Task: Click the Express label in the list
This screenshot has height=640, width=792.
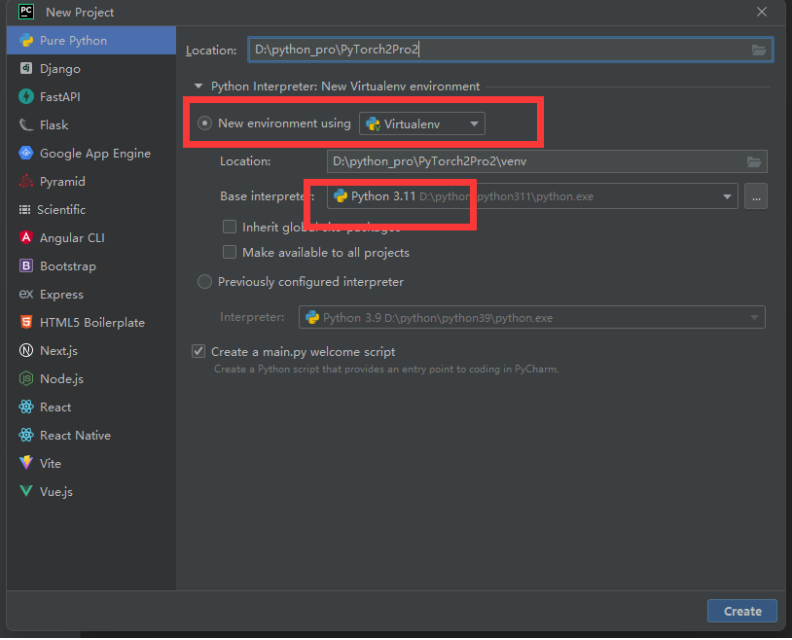Action: coord(62,294)
